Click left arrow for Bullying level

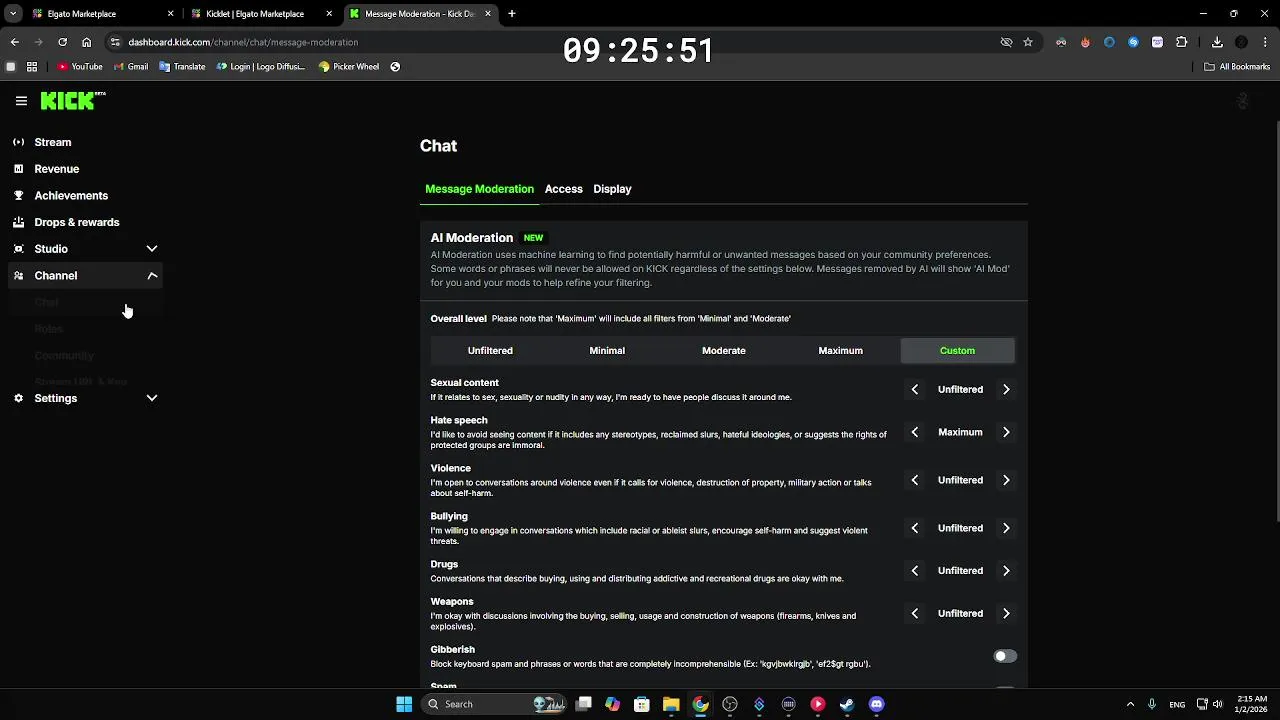click(914, 528)
